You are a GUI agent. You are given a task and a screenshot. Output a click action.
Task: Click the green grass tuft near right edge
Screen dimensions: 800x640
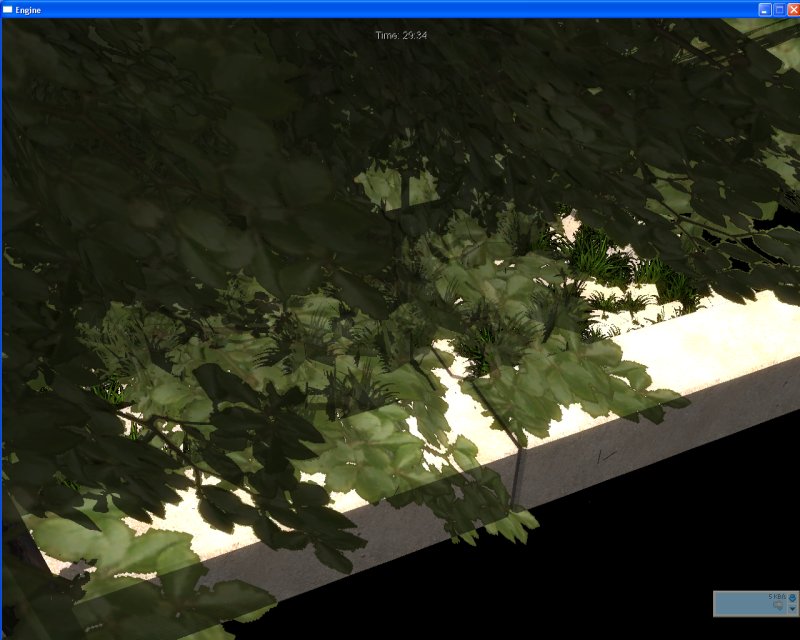click(682, 290)
